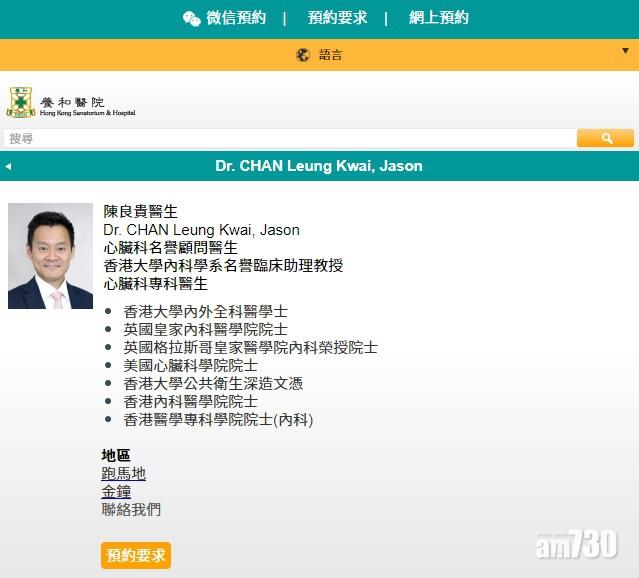Image resolution: width=639 pixels, height=578 pixels.
Task: Open the 語言 language selector
Action: point(330,55)
